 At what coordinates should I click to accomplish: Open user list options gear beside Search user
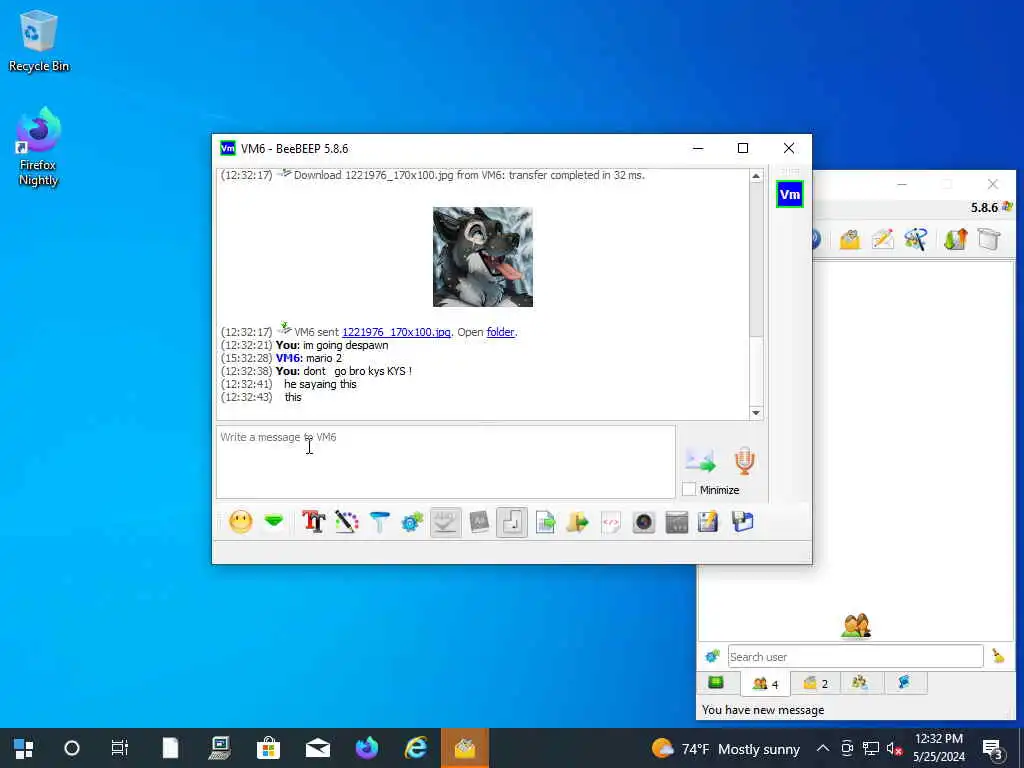712,656
